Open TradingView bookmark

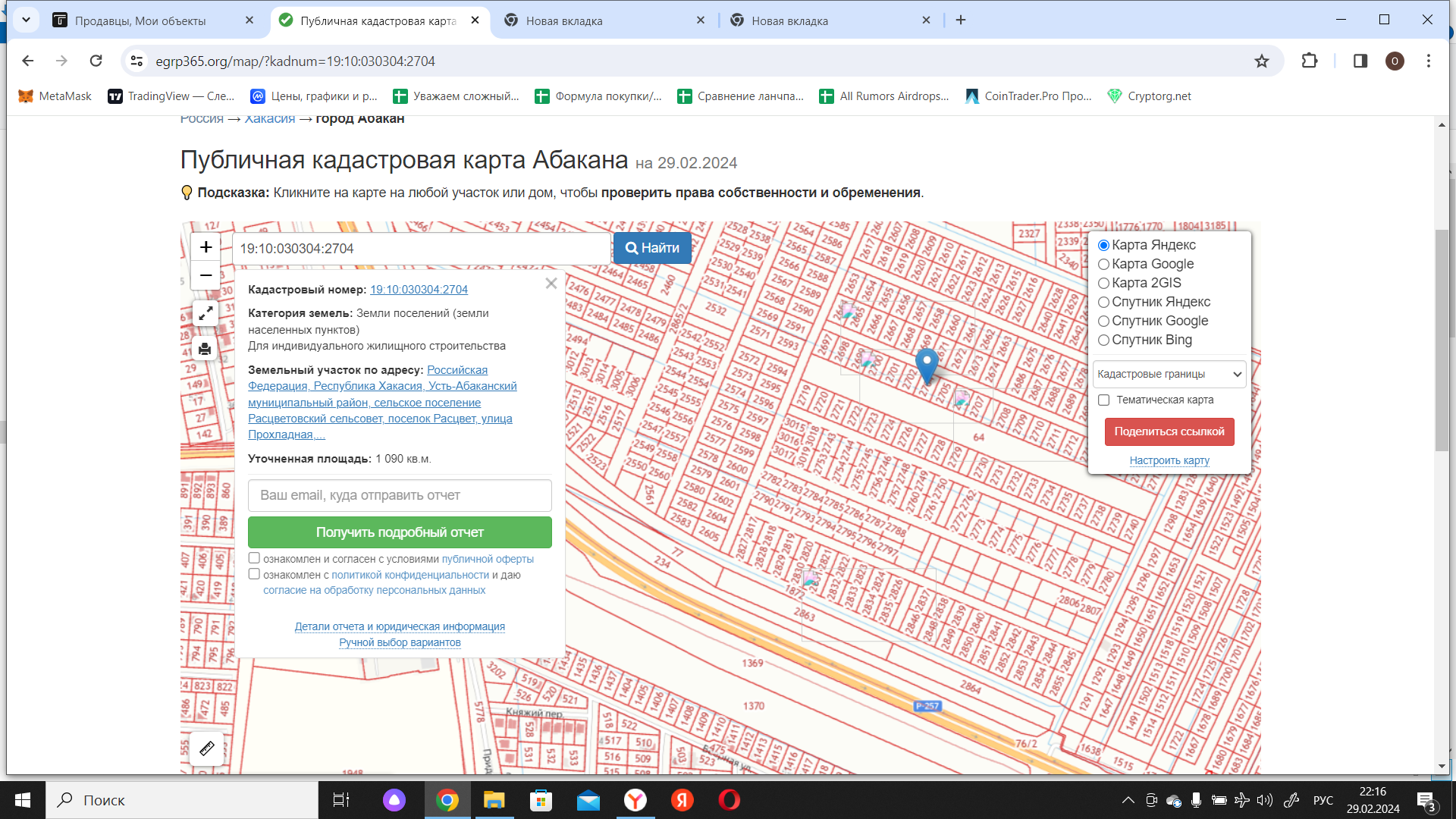[x=171, y=96]
